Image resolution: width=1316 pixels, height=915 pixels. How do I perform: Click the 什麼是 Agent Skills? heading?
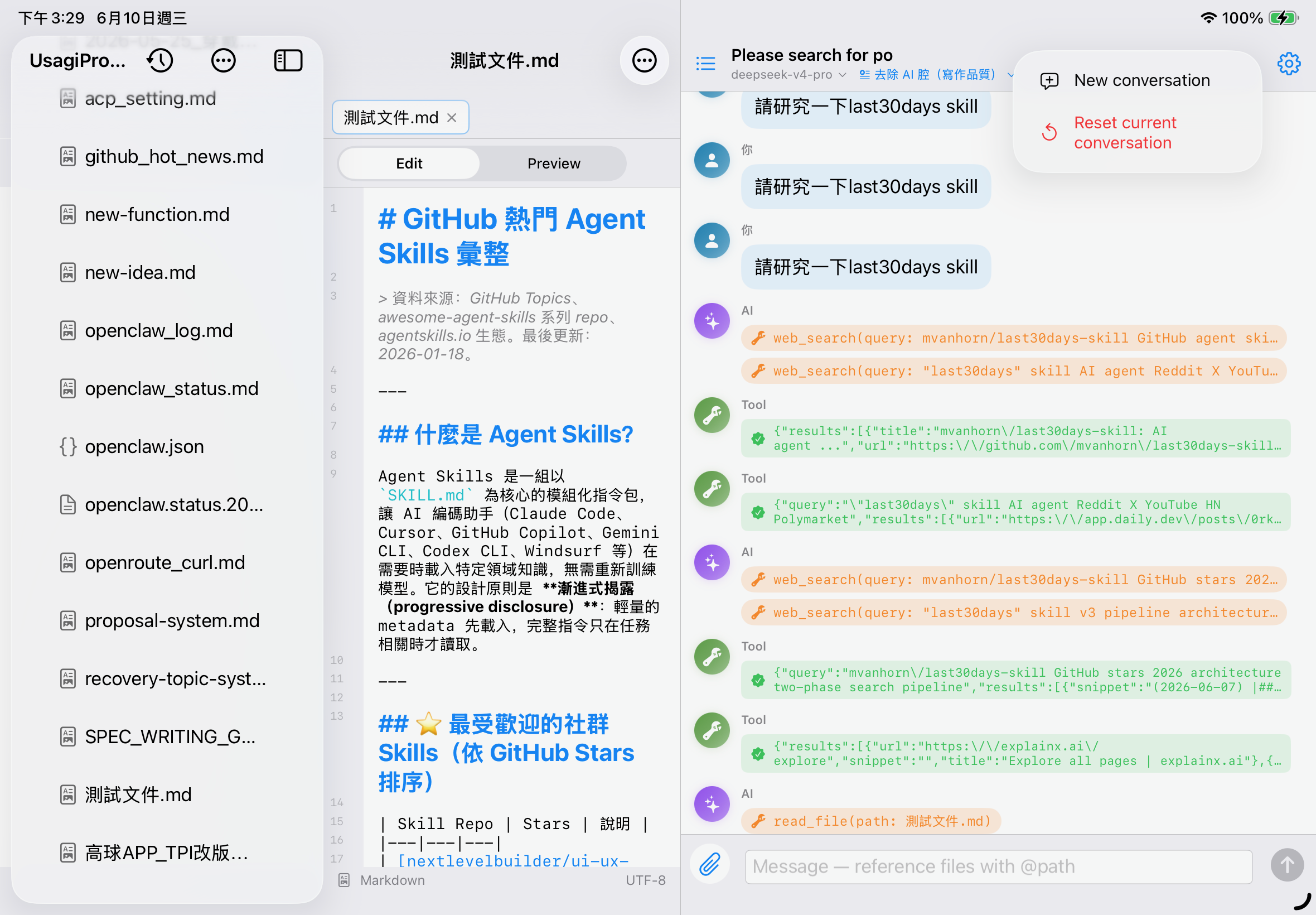pyautogui.click(x=506, y=435)
